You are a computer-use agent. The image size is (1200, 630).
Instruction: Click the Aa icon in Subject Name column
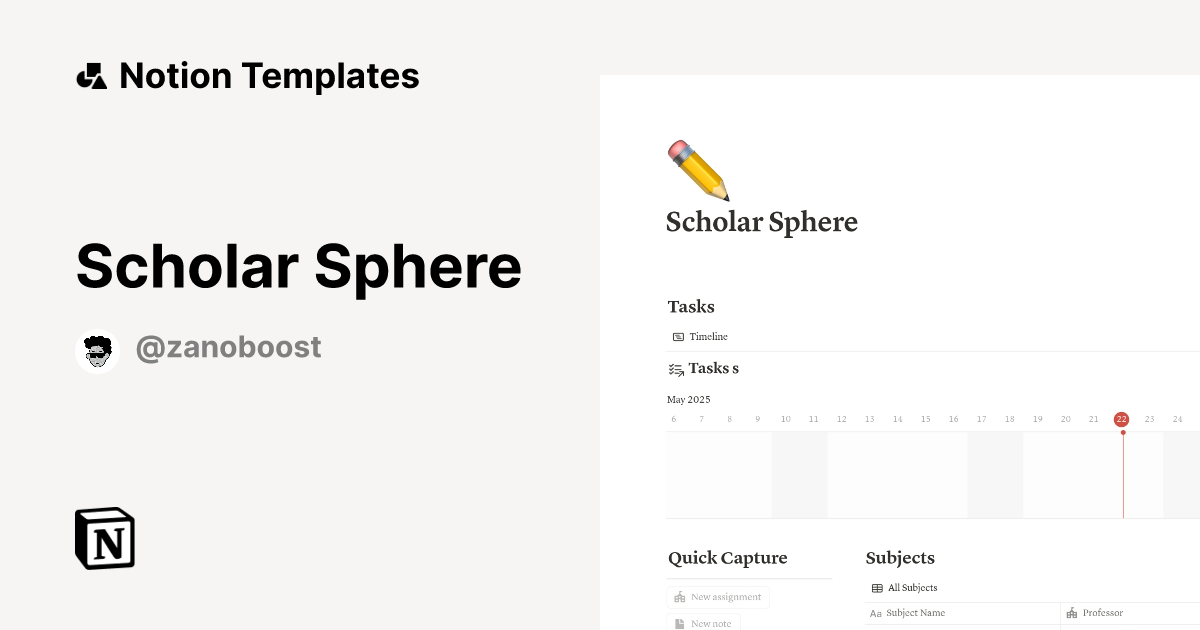(876, 613)
